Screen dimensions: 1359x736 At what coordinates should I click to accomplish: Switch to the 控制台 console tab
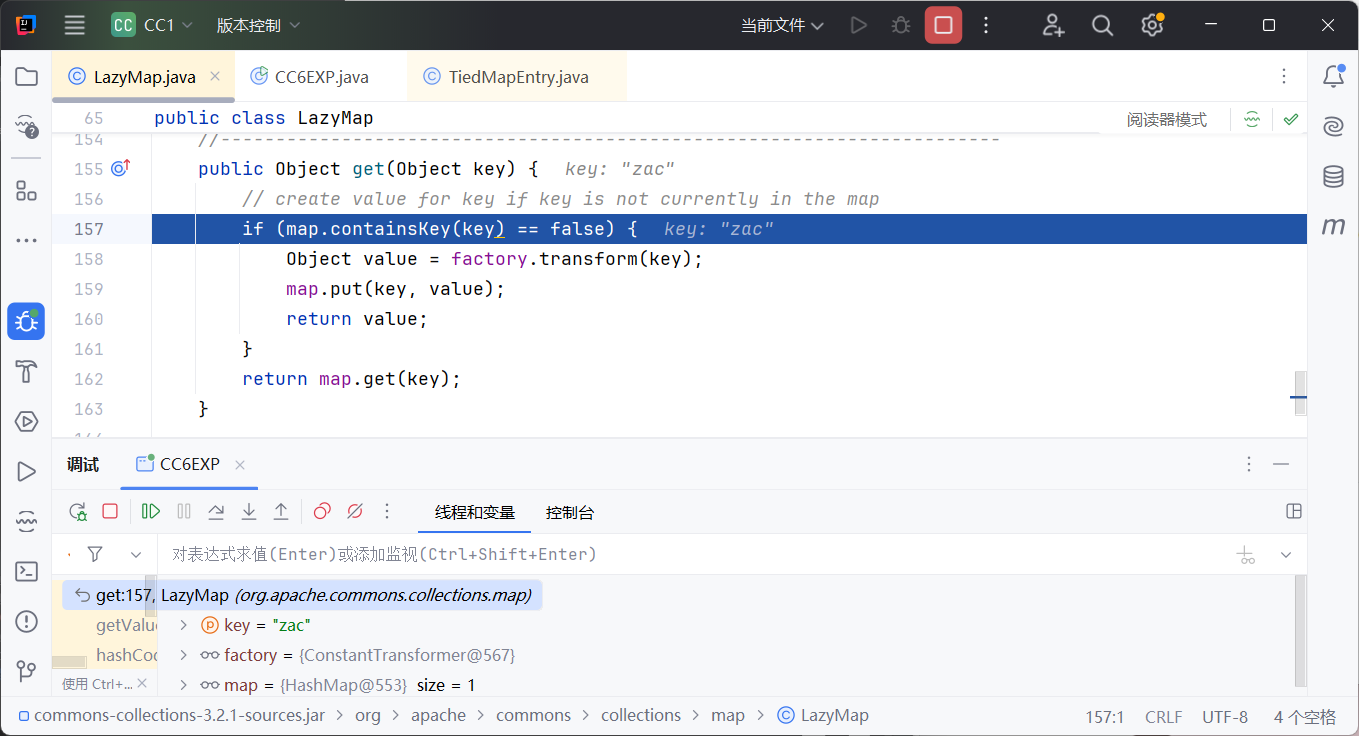click(570, 513)
